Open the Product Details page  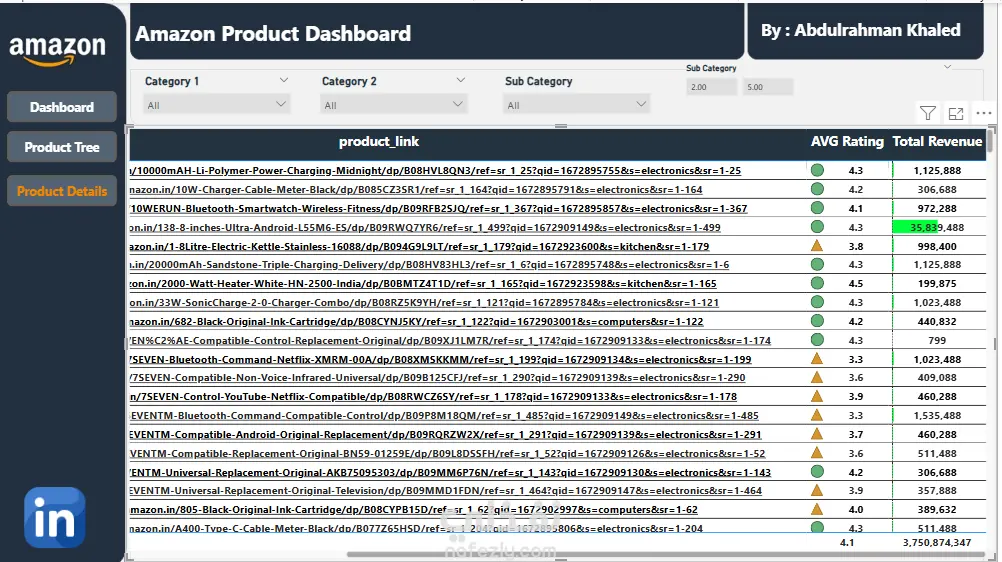point(62,191)
